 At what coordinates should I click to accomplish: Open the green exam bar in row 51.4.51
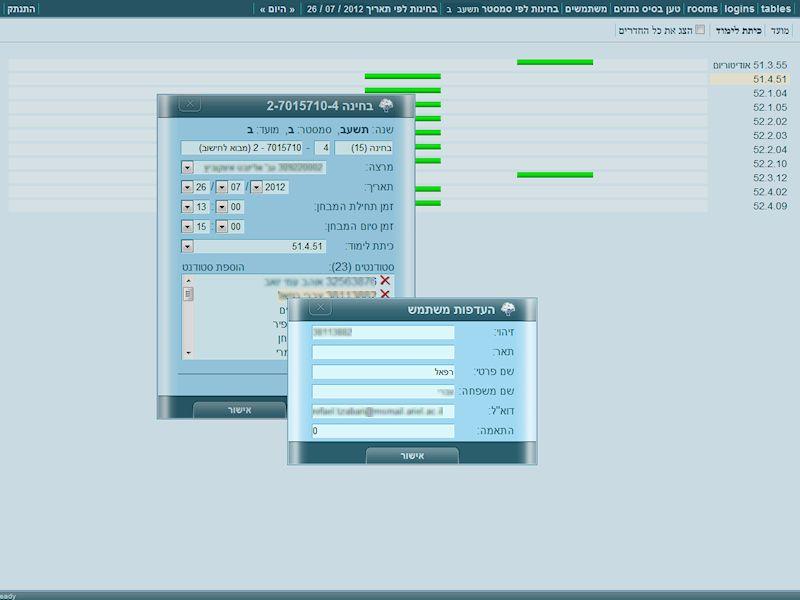tap(403, 77)
